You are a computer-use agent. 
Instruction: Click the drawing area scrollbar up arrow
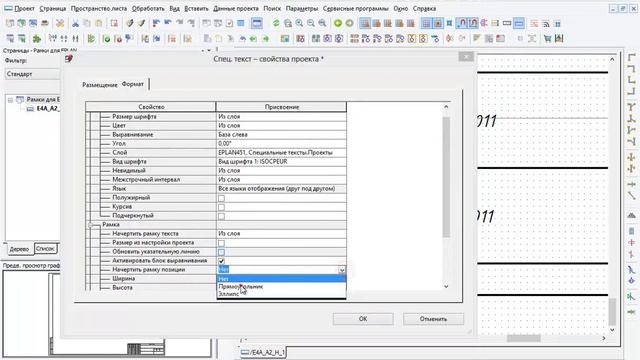pyautogui.click(x=612, y=60)
